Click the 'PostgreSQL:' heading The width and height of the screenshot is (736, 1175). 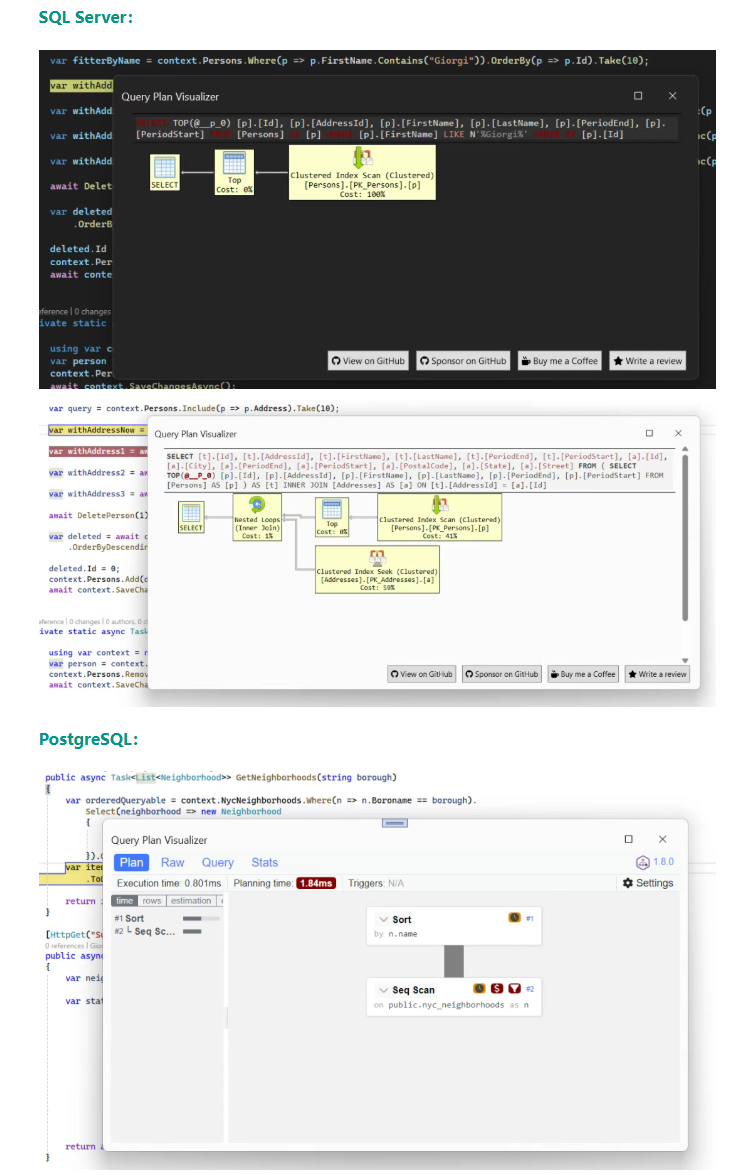click(88, 739)
